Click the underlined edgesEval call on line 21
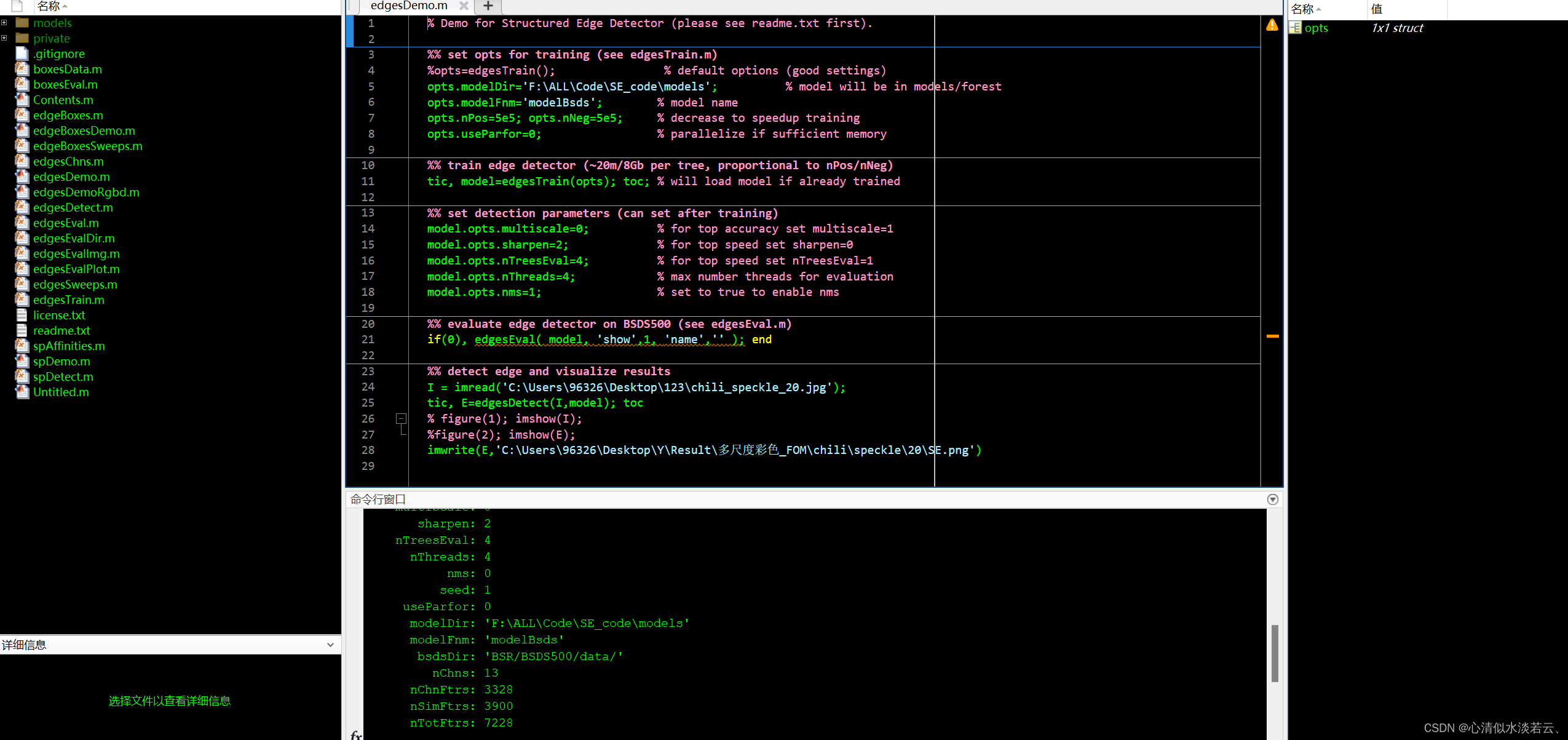This screenshot has width=1568, height=740. (x=609, y=340)
